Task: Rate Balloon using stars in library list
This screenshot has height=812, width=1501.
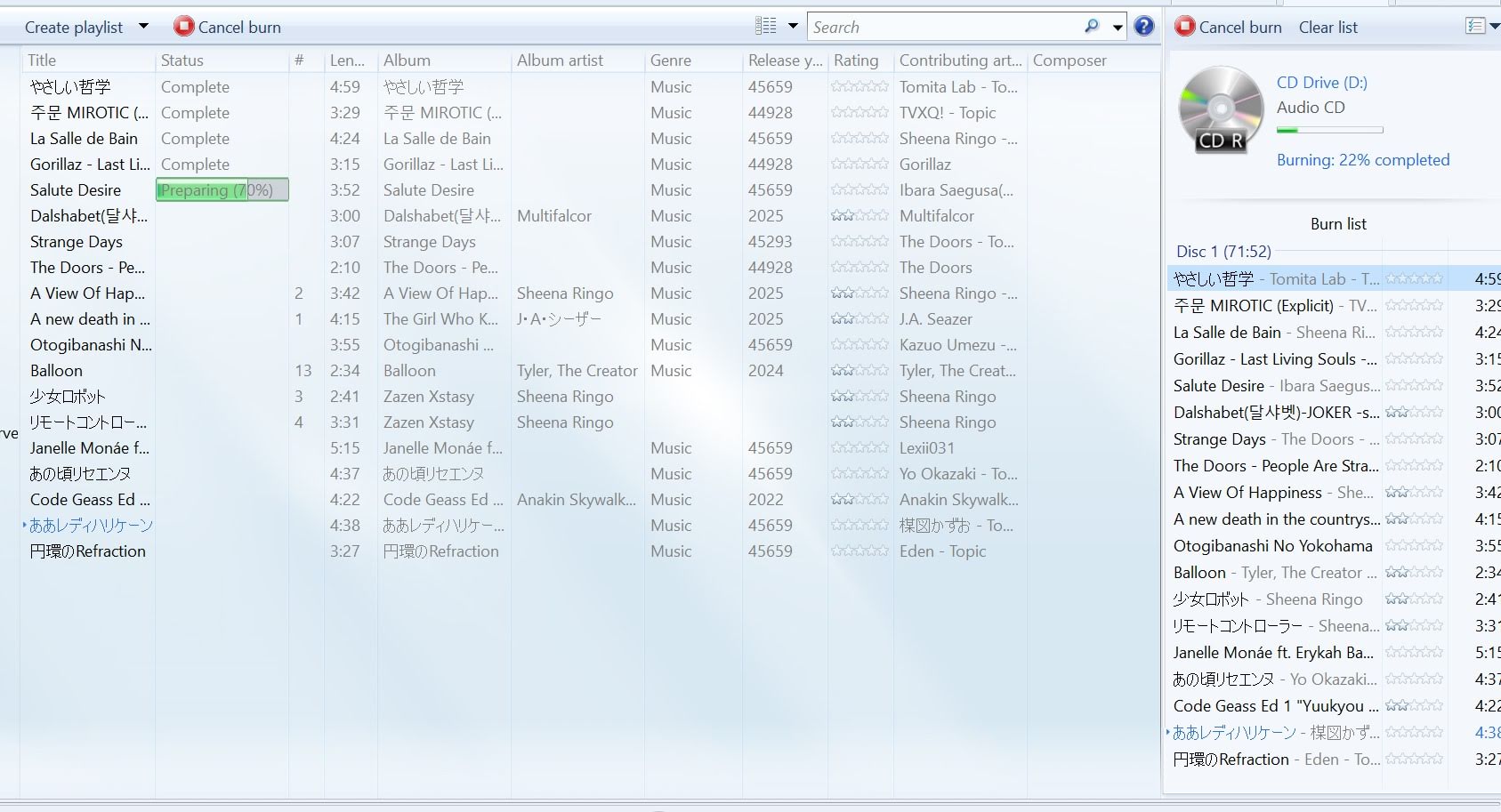Action: click(859, 371)
